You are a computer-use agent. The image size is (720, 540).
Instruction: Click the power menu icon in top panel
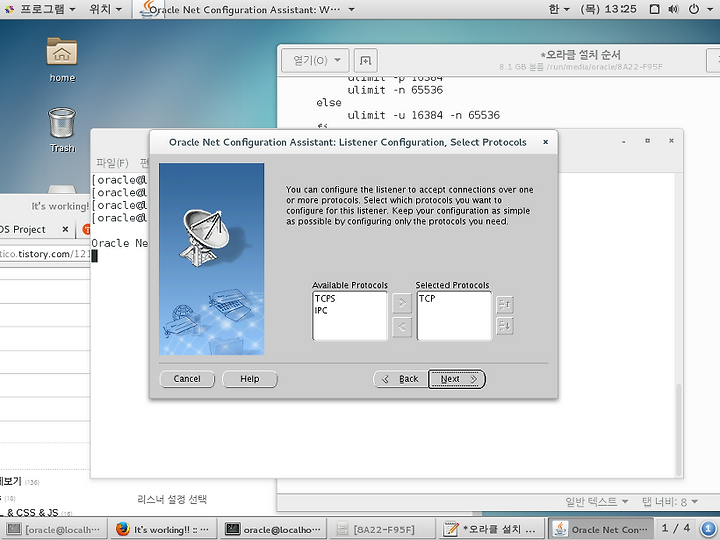pyautogui.click(x=694, y=9)
